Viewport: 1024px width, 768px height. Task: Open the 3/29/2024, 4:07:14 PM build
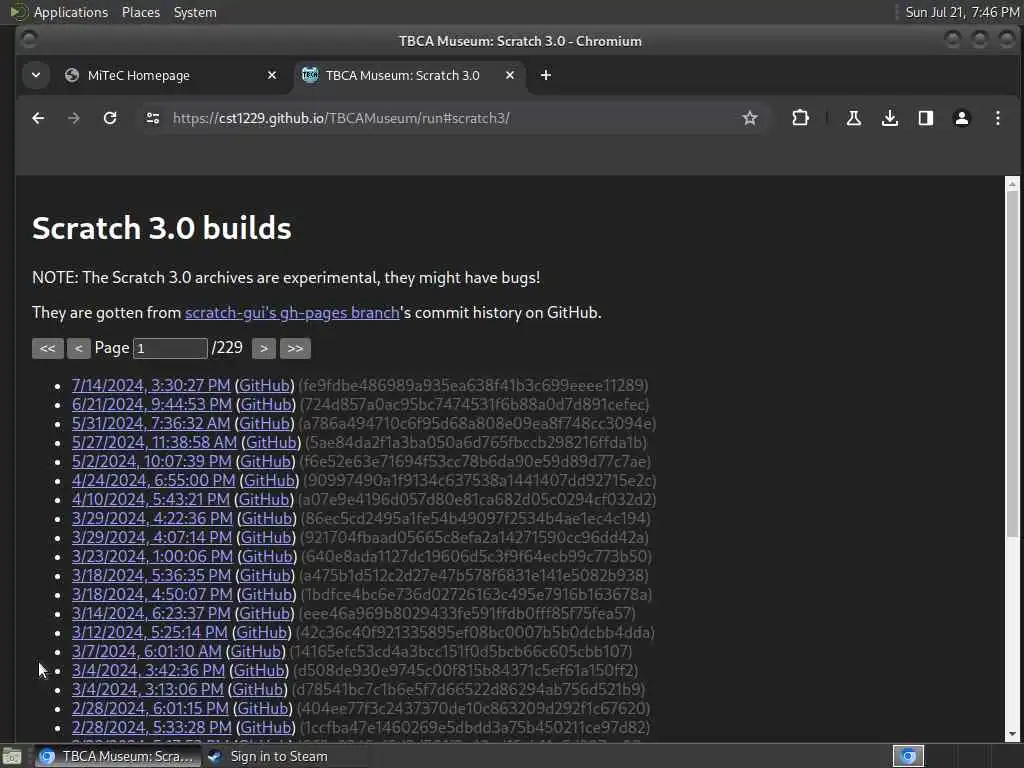click(152, 537)
